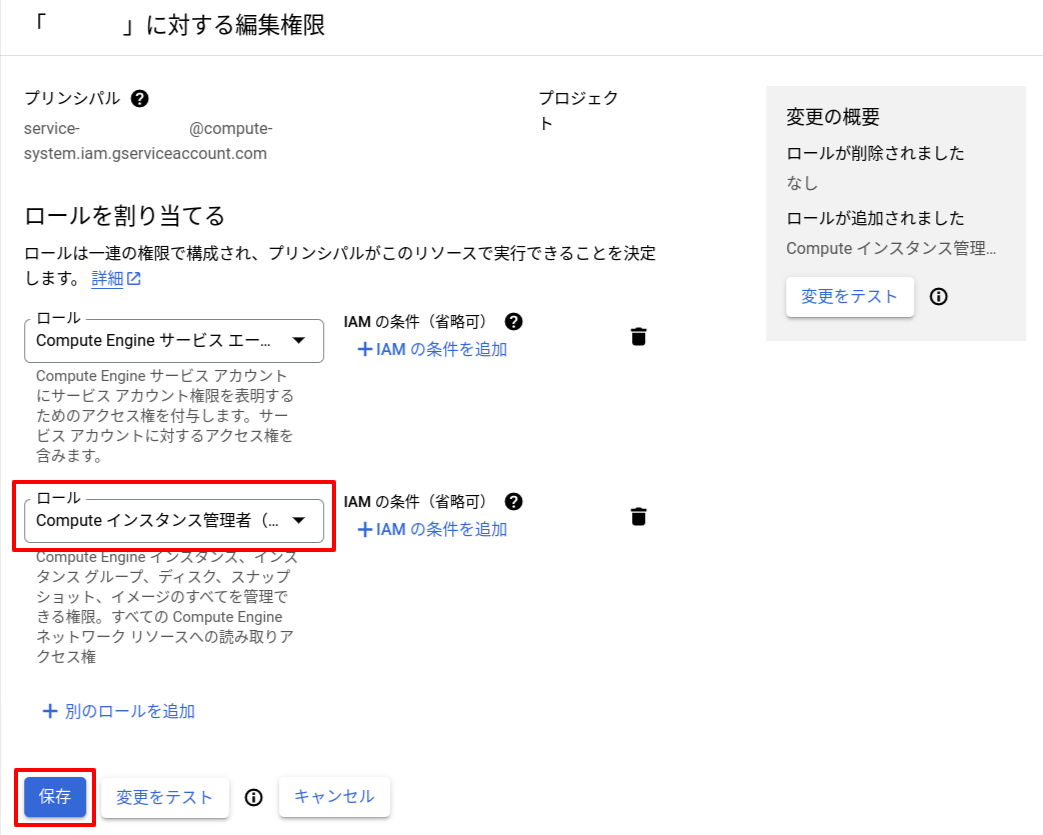Screen dimensions: 1043x835
Task: Open the Compute インスタンス管理者 role dropdown
Action: (x=174, y=521)
